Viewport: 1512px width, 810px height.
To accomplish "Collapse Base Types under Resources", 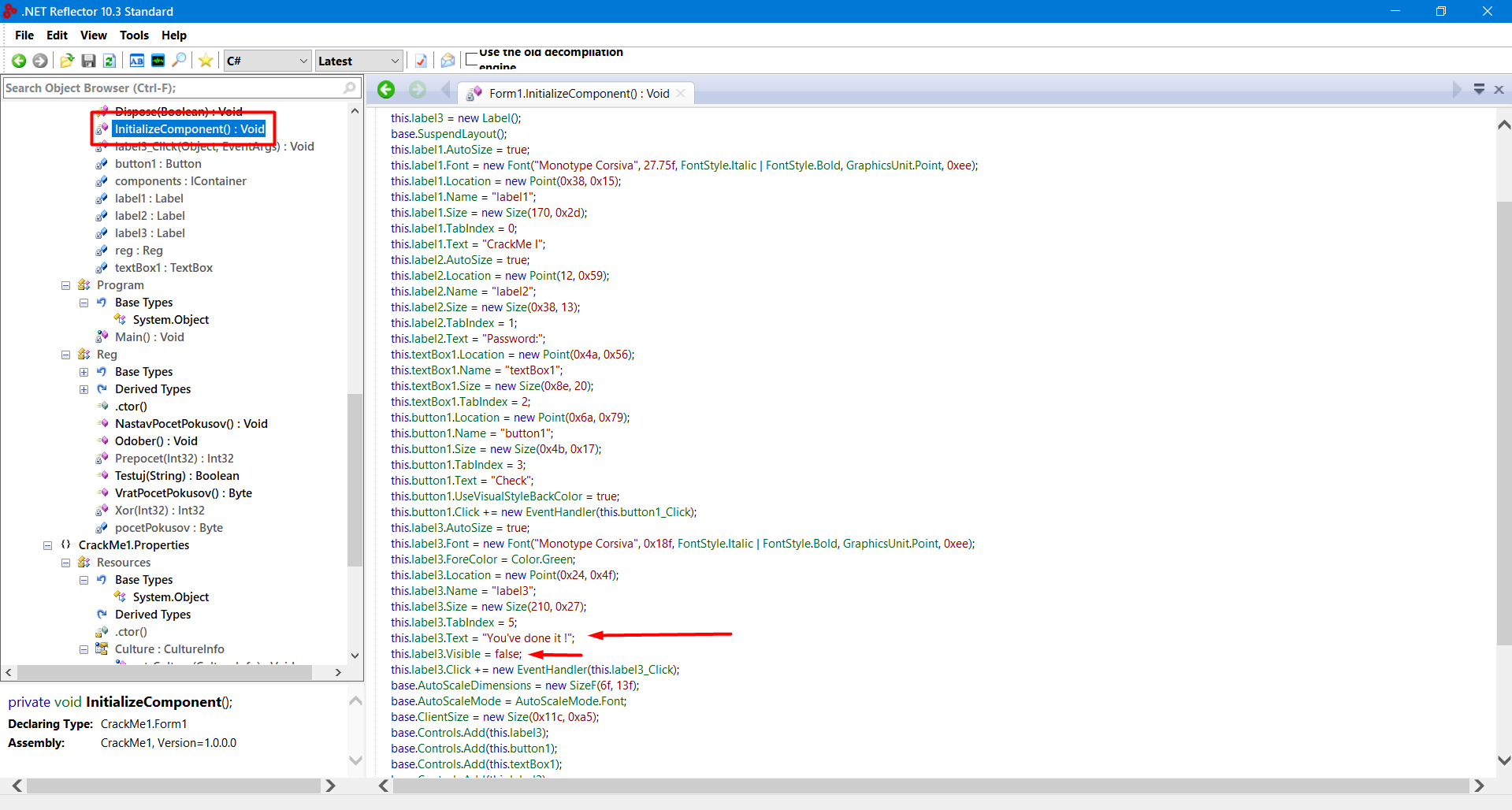I will pos(84,580).
